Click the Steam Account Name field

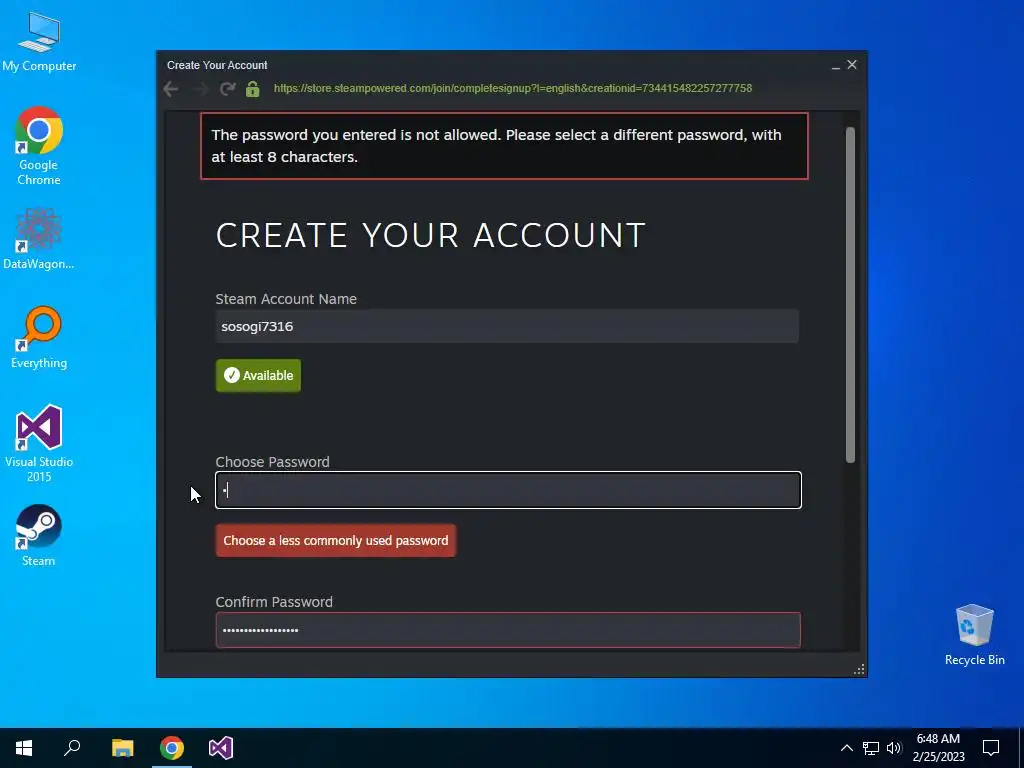click(x=507, y=326)
